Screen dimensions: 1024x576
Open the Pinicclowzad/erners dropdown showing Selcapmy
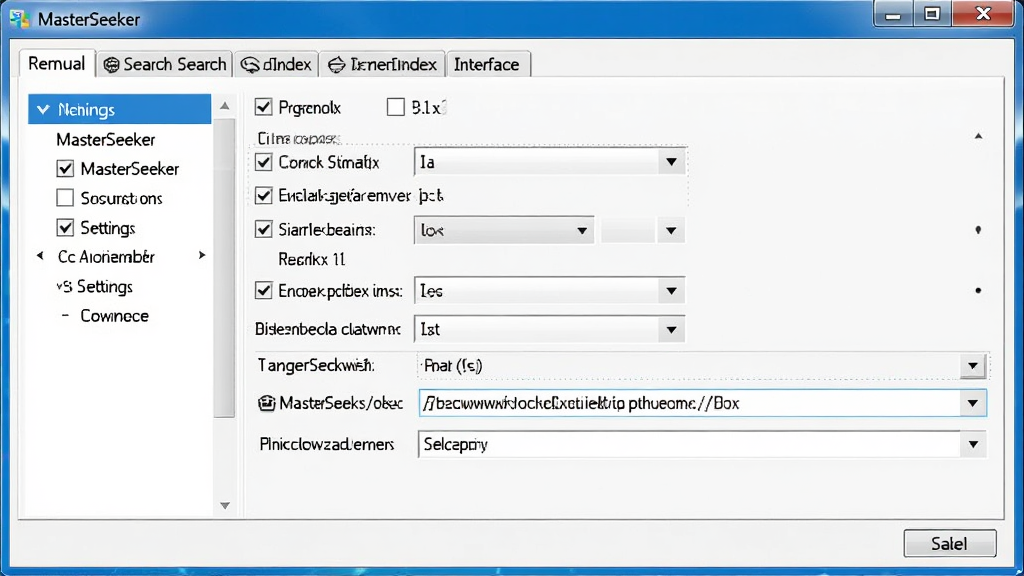point(702,444)
